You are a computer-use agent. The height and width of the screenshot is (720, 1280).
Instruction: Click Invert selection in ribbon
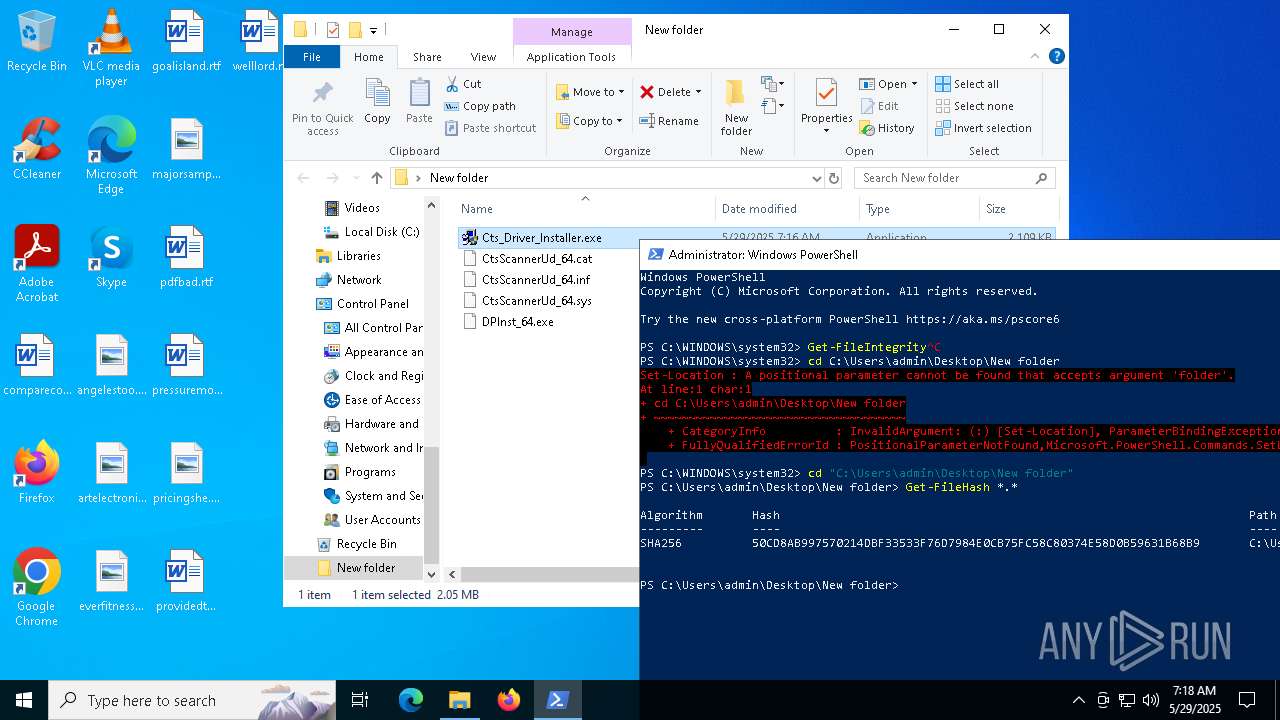point(984,128)
